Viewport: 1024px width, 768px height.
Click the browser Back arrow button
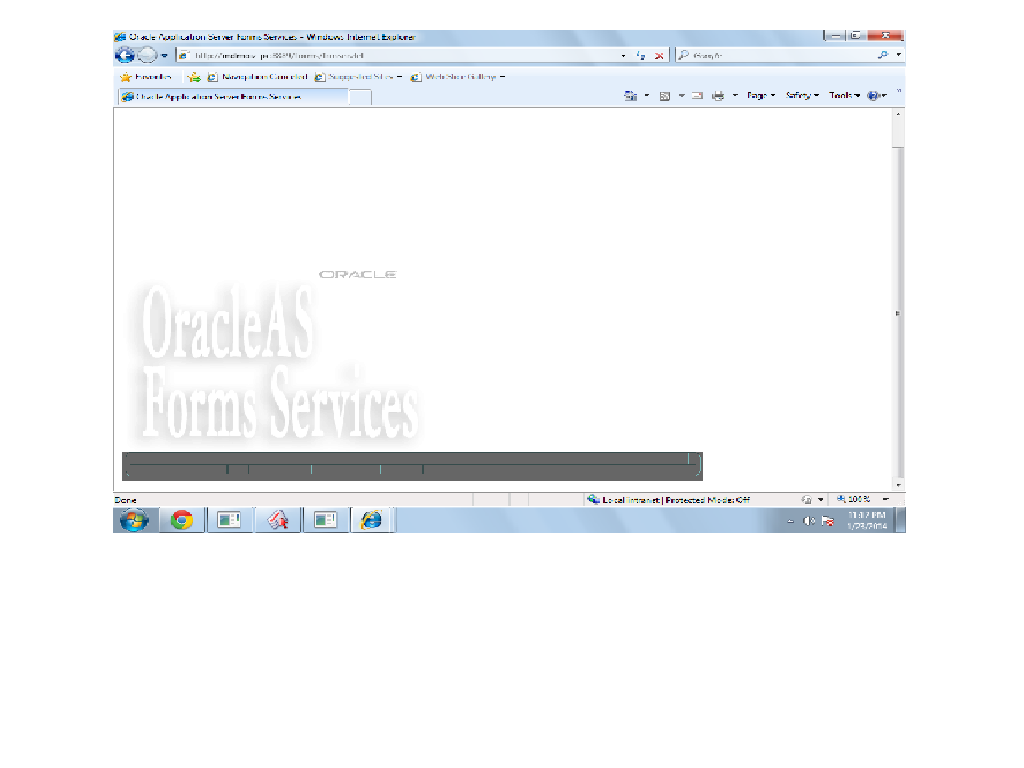125,56
